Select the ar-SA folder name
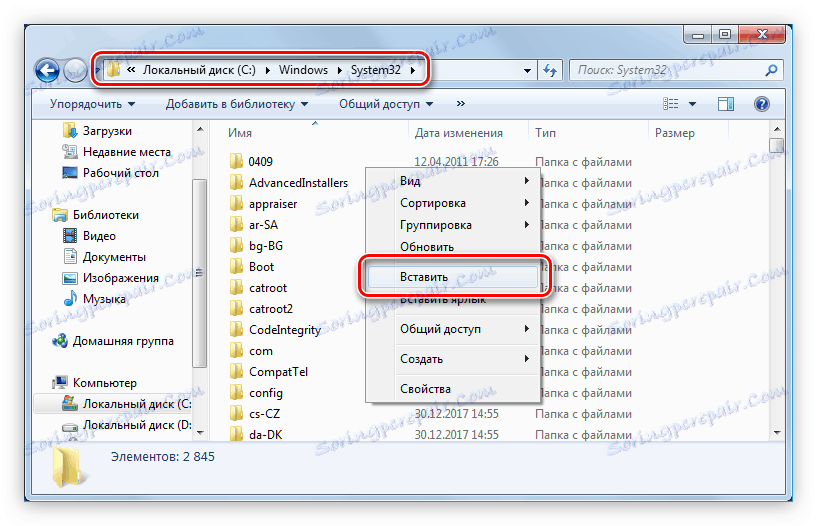Screen dimensions: 817x526 tap(263, 225)
